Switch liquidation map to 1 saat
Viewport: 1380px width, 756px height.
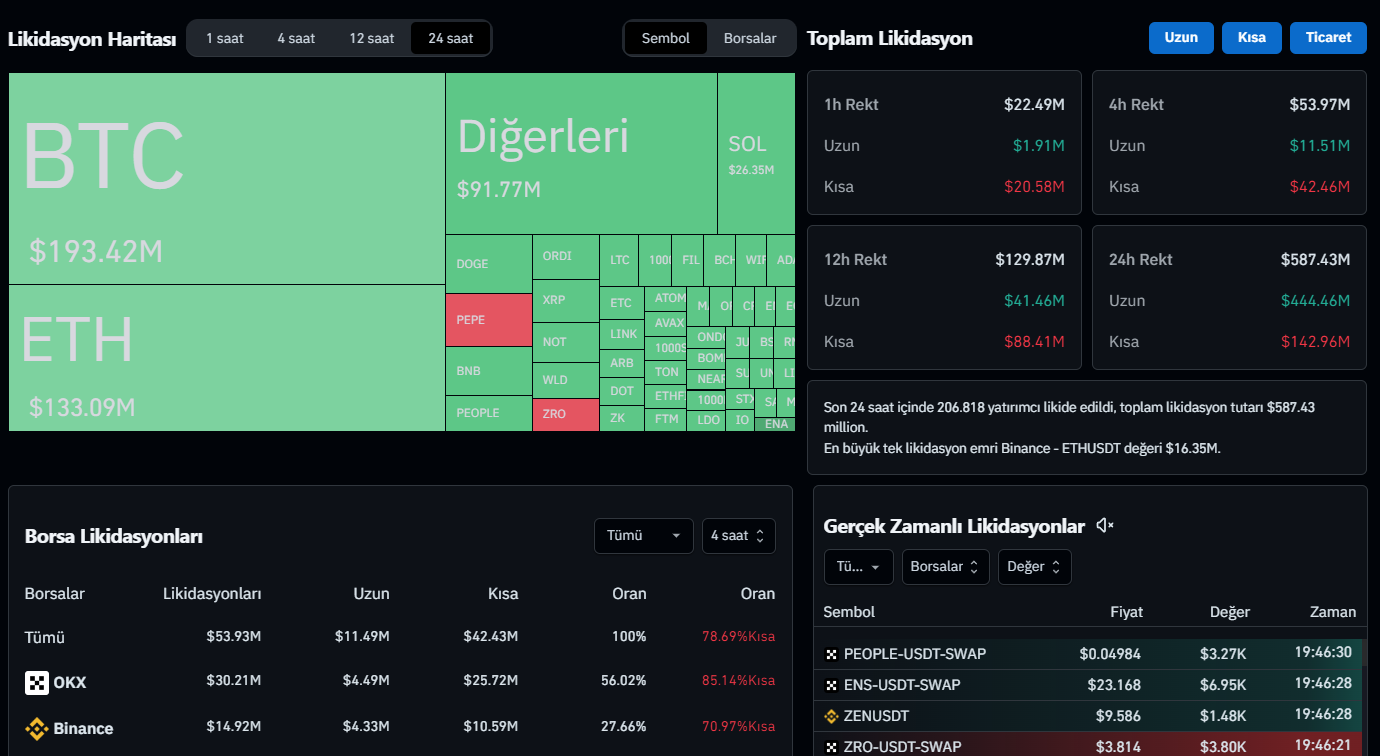point(225,38)
